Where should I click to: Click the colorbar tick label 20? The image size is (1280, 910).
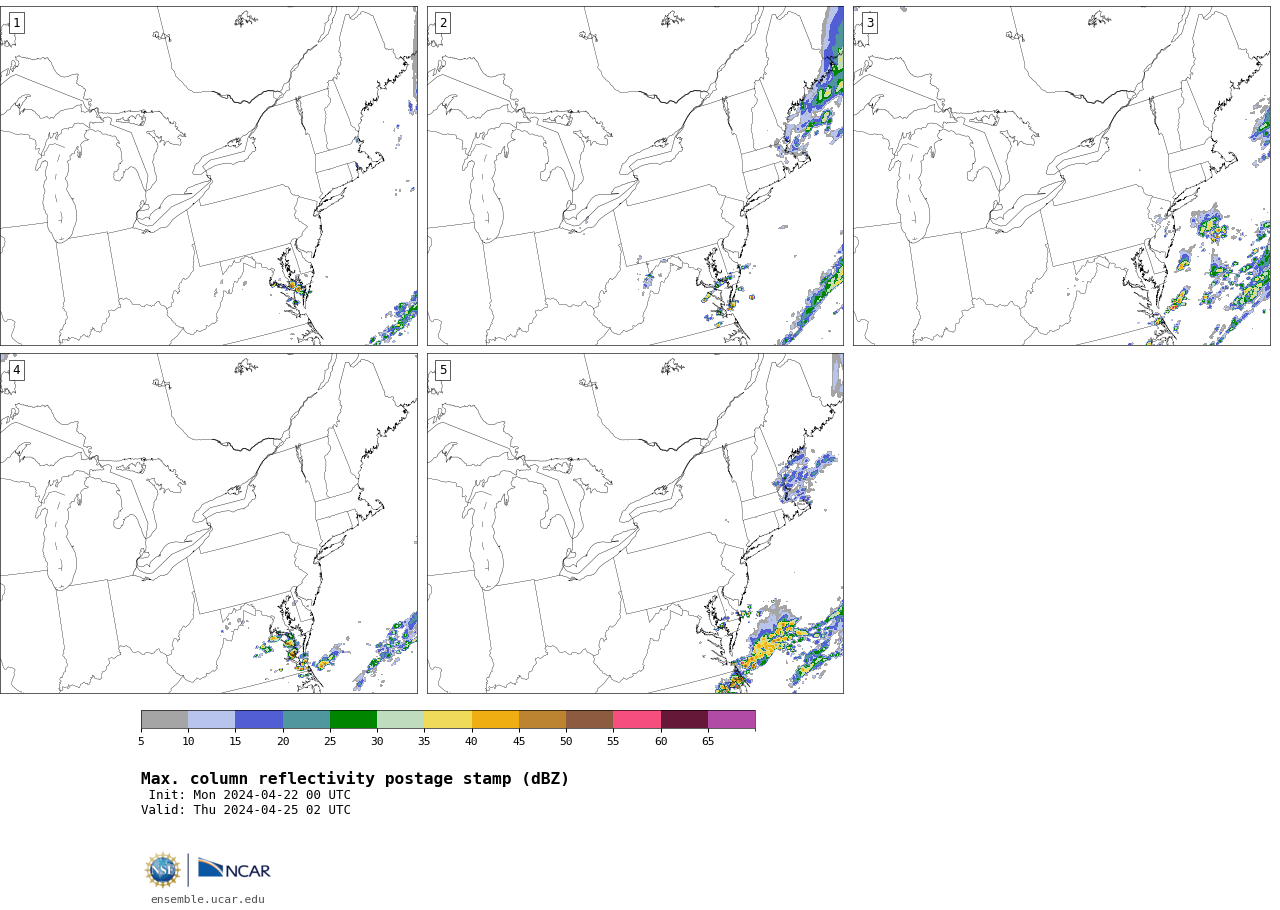click(x=283, y=741)
